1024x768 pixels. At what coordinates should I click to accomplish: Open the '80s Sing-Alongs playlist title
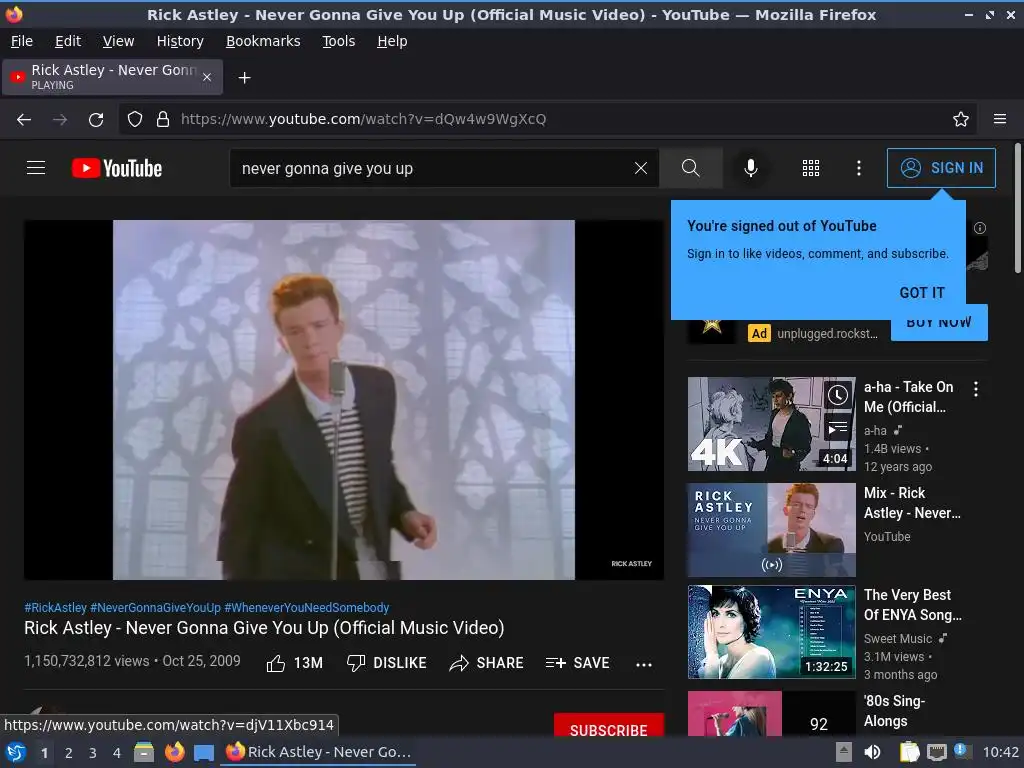click(x=895, y=711)
